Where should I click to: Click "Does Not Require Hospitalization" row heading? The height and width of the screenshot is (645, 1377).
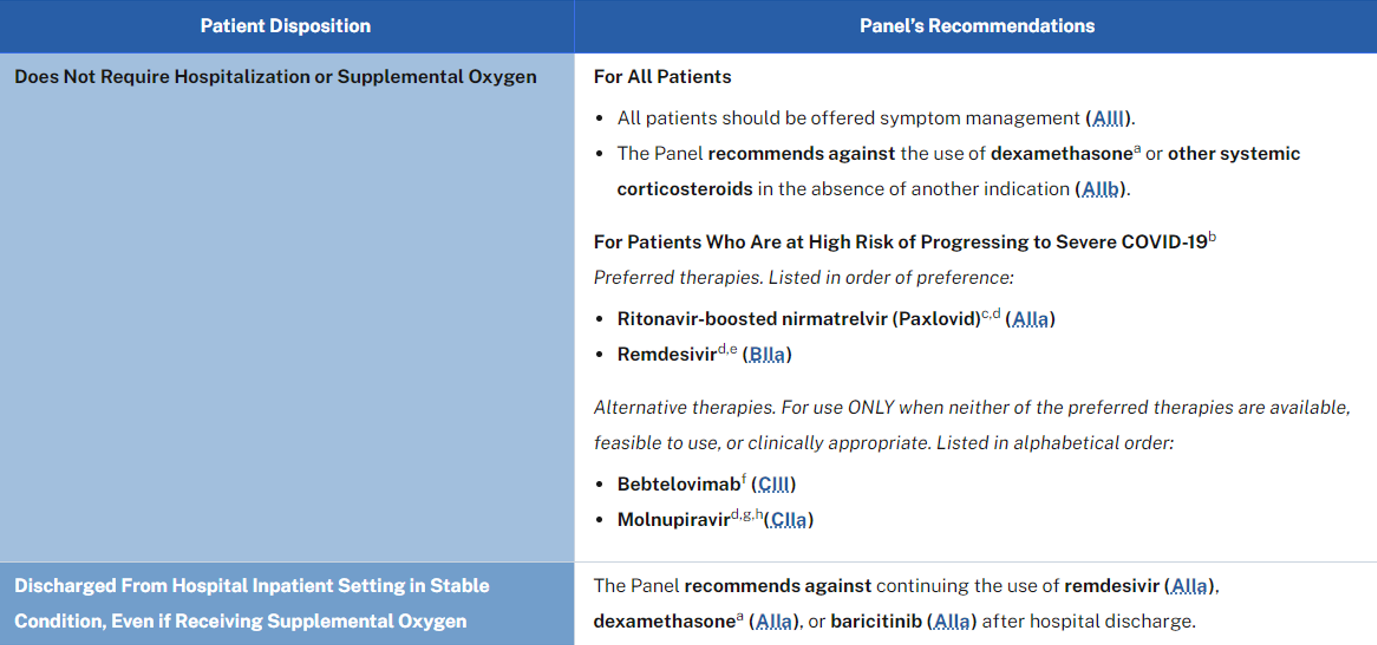point(275,77)
